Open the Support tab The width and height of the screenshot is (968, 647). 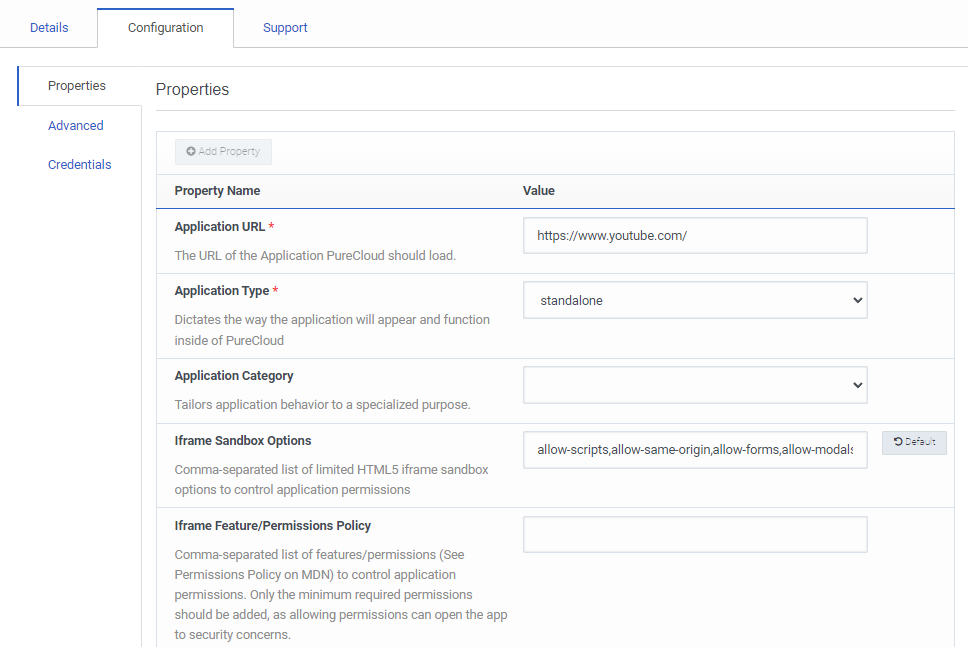click(x=285, y=27)
